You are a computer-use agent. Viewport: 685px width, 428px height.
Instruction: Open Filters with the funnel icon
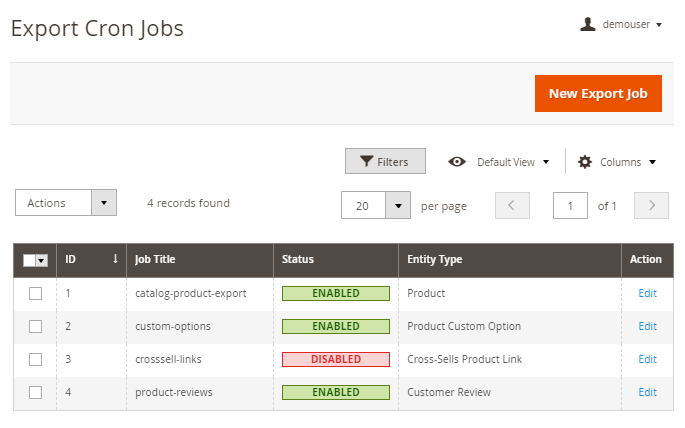click(367, 162)
